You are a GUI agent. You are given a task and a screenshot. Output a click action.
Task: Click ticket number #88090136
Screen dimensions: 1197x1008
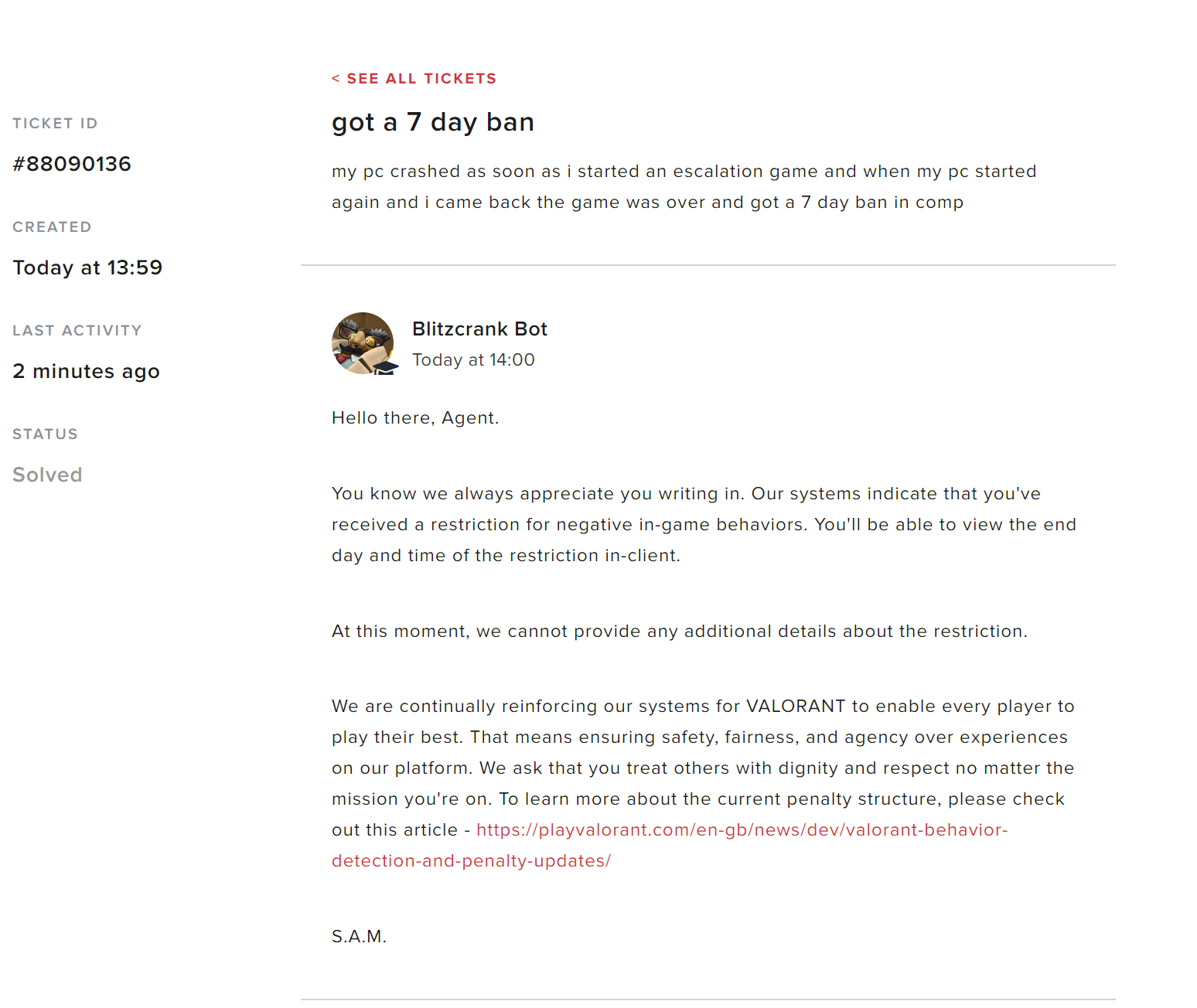coord(72,164)
